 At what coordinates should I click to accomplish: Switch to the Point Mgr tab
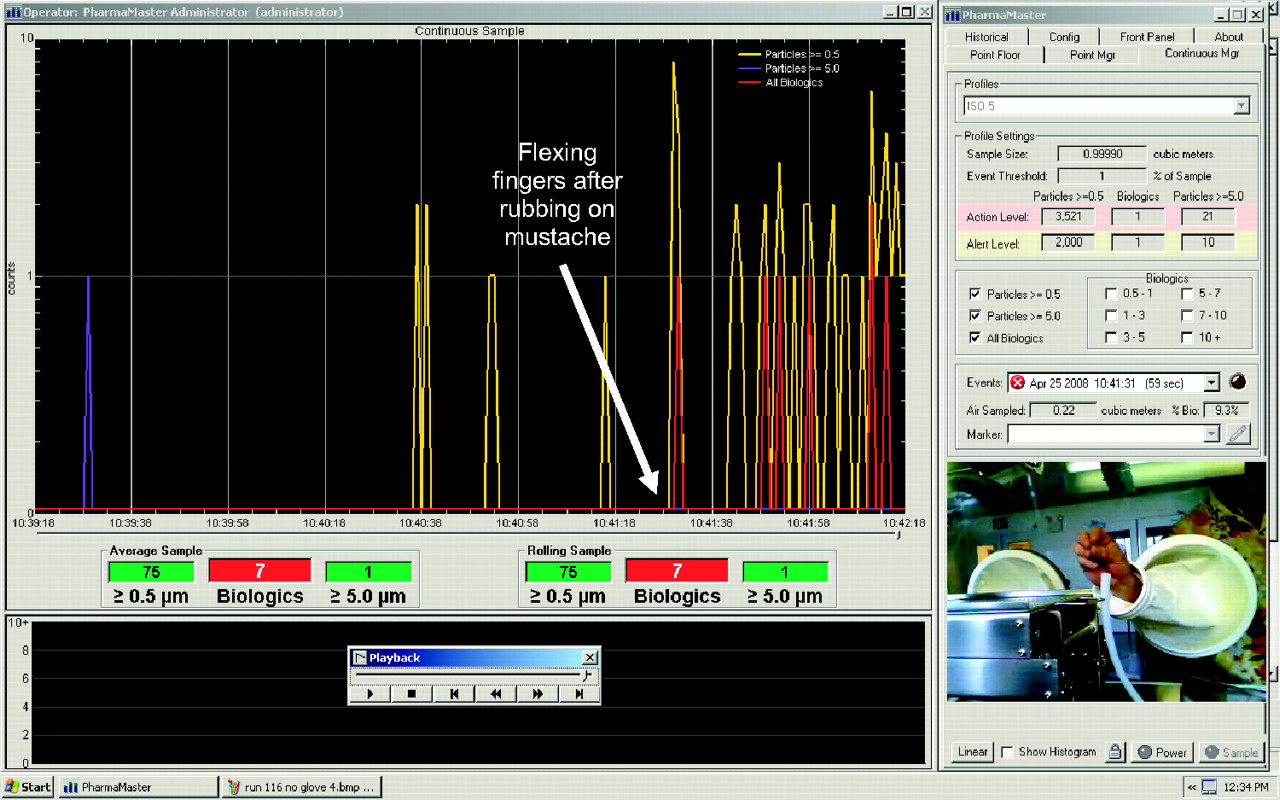click(x=1092, y=54)
